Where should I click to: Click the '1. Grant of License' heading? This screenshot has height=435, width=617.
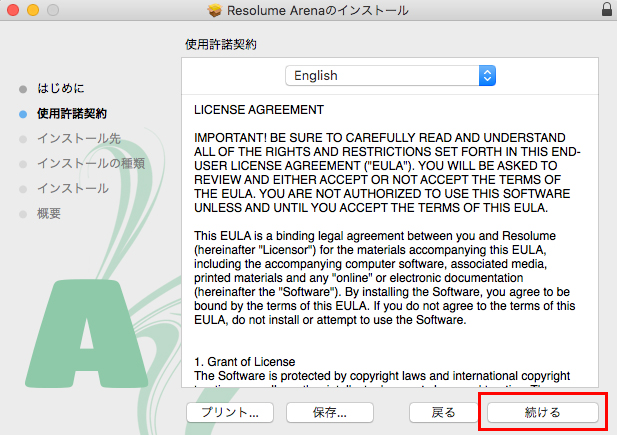(244, 361)
